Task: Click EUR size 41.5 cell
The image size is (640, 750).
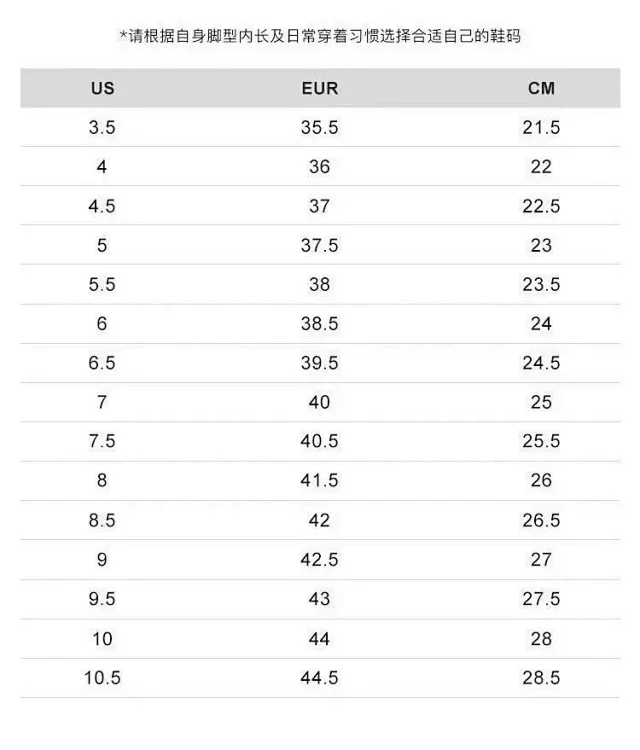Action: coord(319,480)
